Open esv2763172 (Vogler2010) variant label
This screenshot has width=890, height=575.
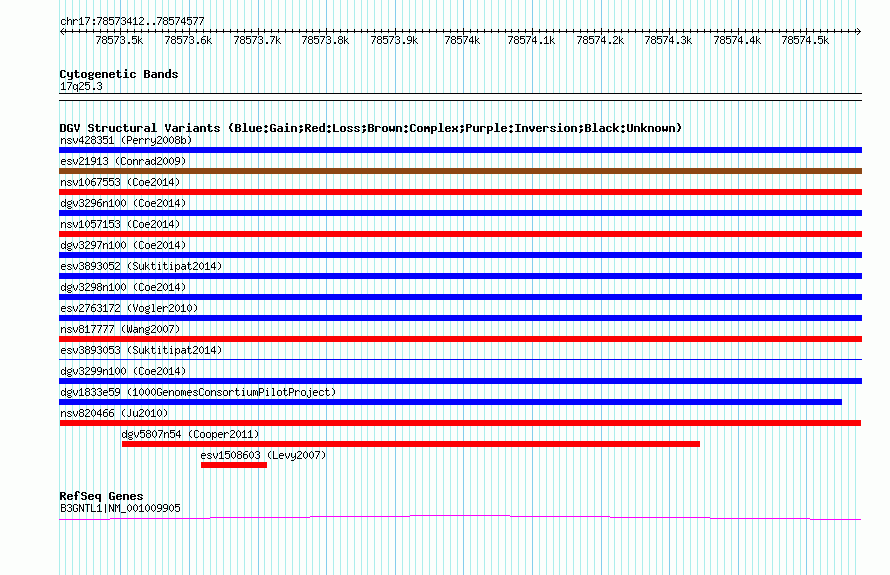[x=129, y=308]
